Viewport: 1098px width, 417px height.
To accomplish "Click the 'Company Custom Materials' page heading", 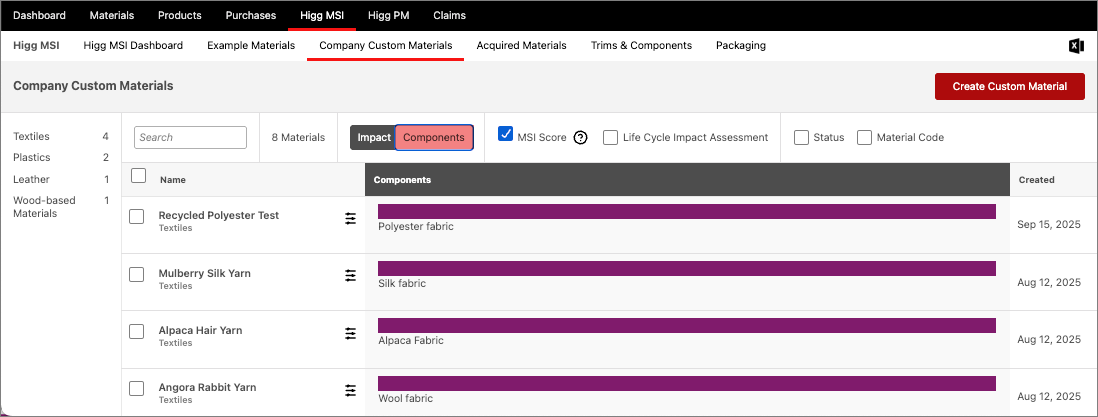I will click(x=93, y=86).
